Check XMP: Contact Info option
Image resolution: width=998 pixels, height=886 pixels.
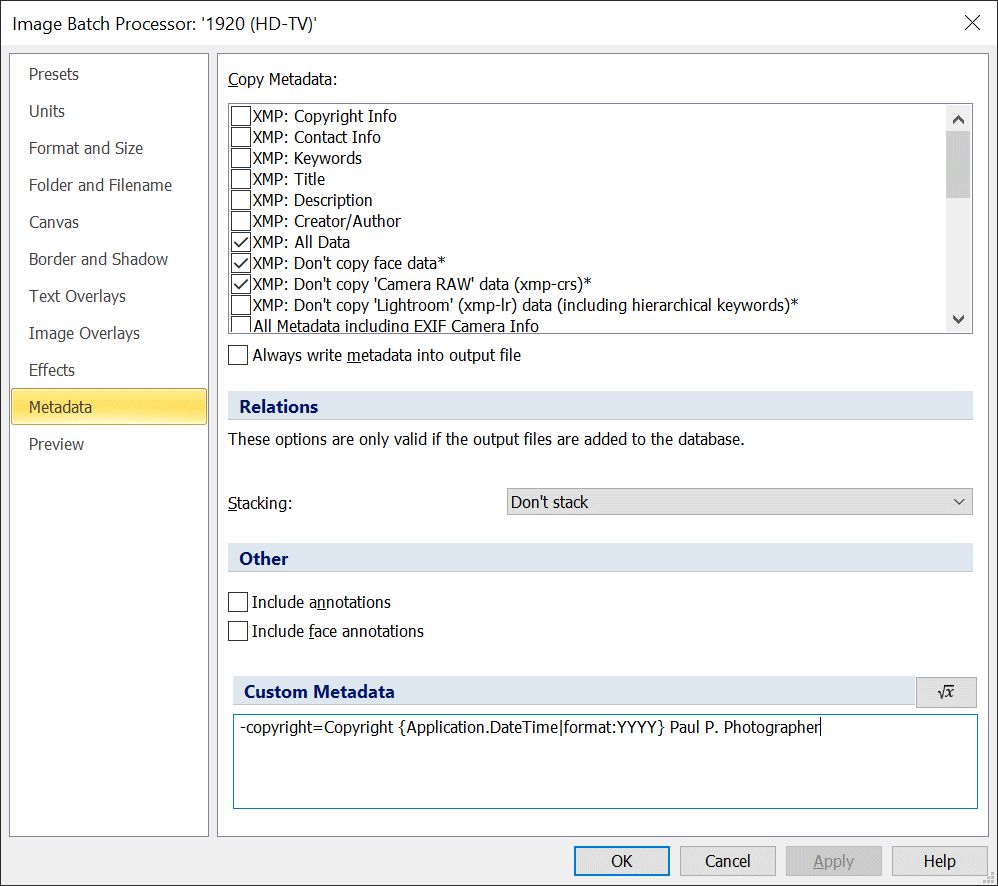pos(241,137)
